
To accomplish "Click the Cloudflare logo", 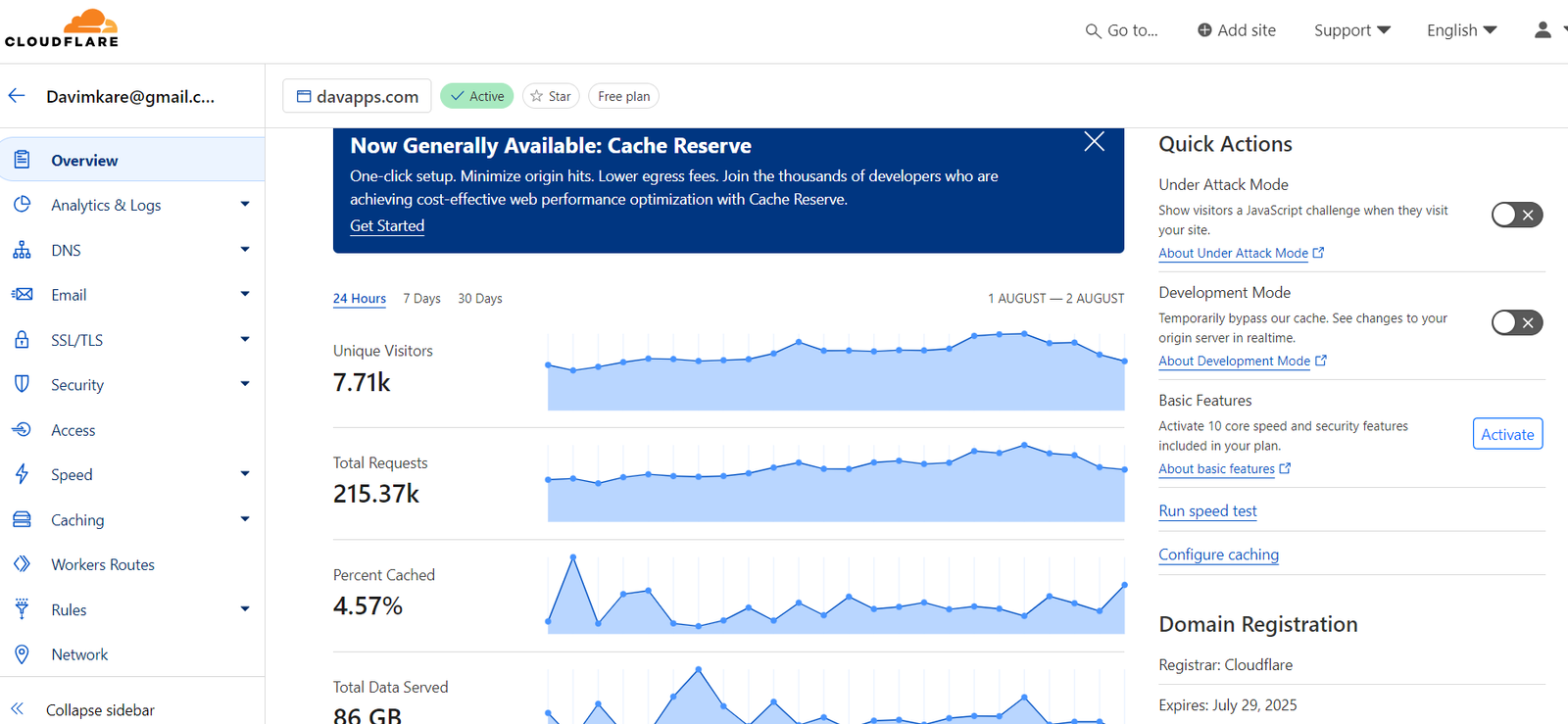I will pos(62,27).
